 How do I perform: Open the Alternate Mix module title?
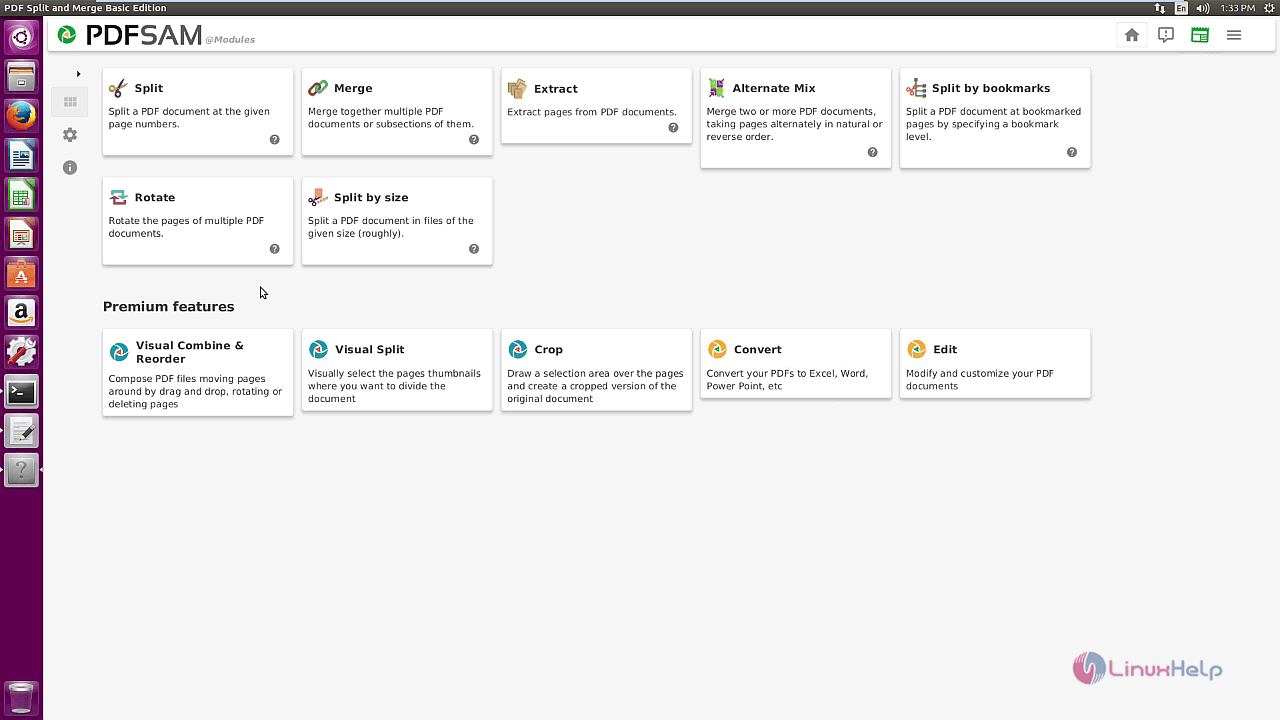[x=774, y=88]
